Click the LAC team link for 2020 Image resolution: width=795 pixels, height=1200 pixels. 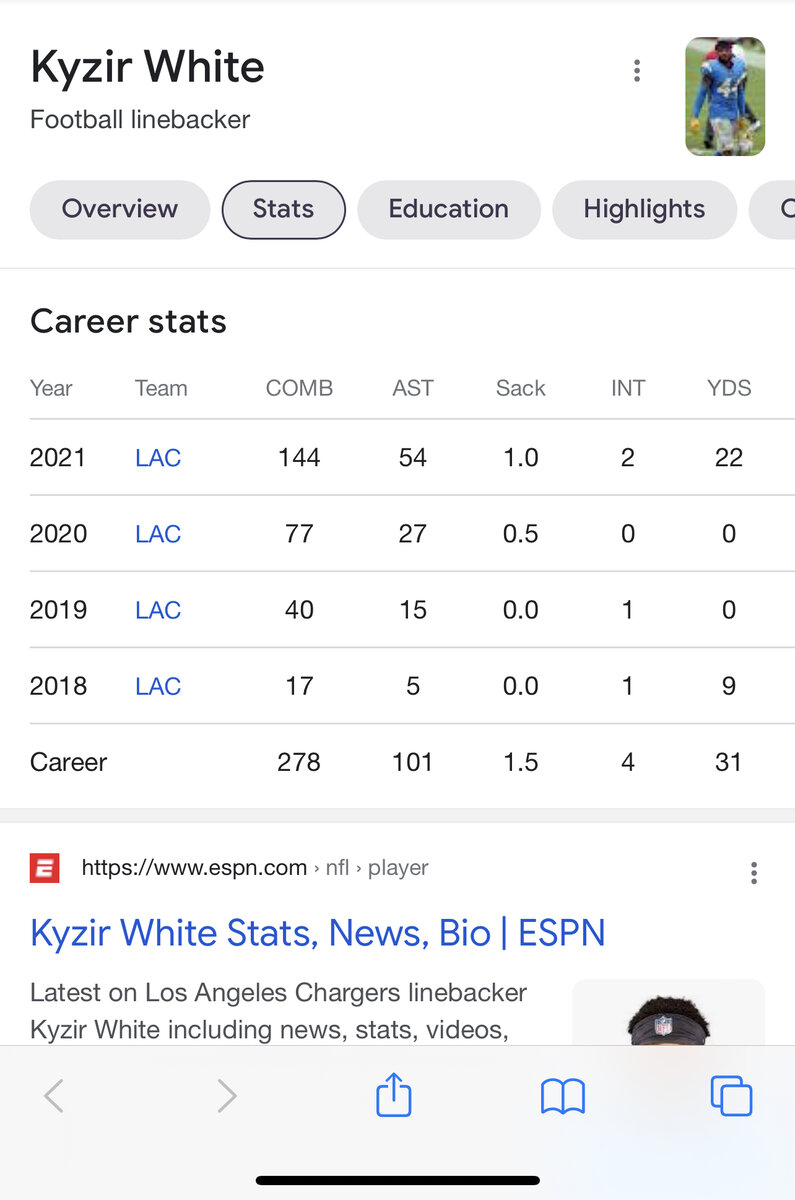tap(158, 534)
